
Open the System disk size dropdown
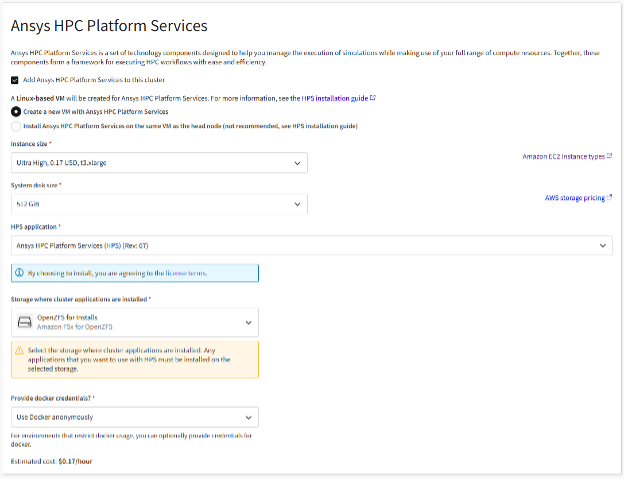pos(159,204)
